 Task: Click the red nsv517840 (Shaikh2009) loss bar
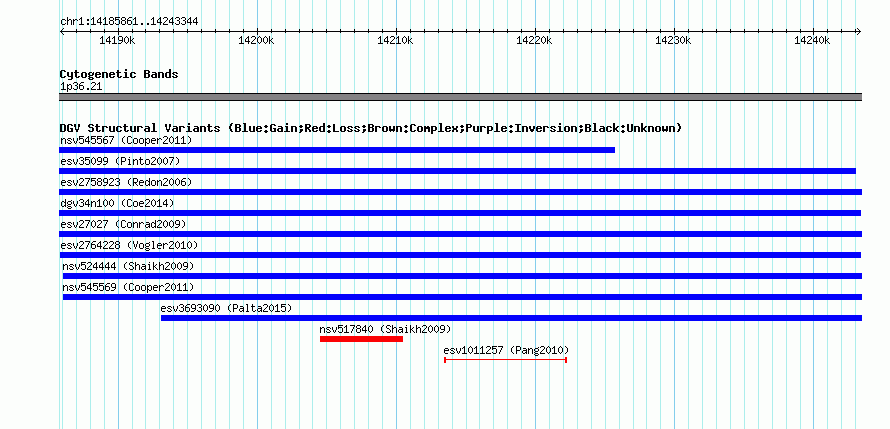362,339
